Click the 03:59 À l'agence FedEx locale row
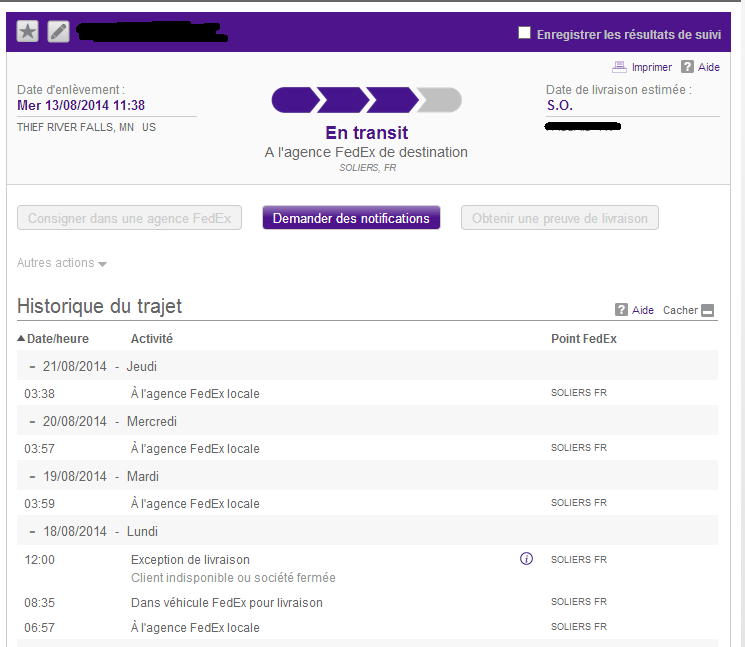The height and width of the screenshot is (647, 745). (367, 504)
